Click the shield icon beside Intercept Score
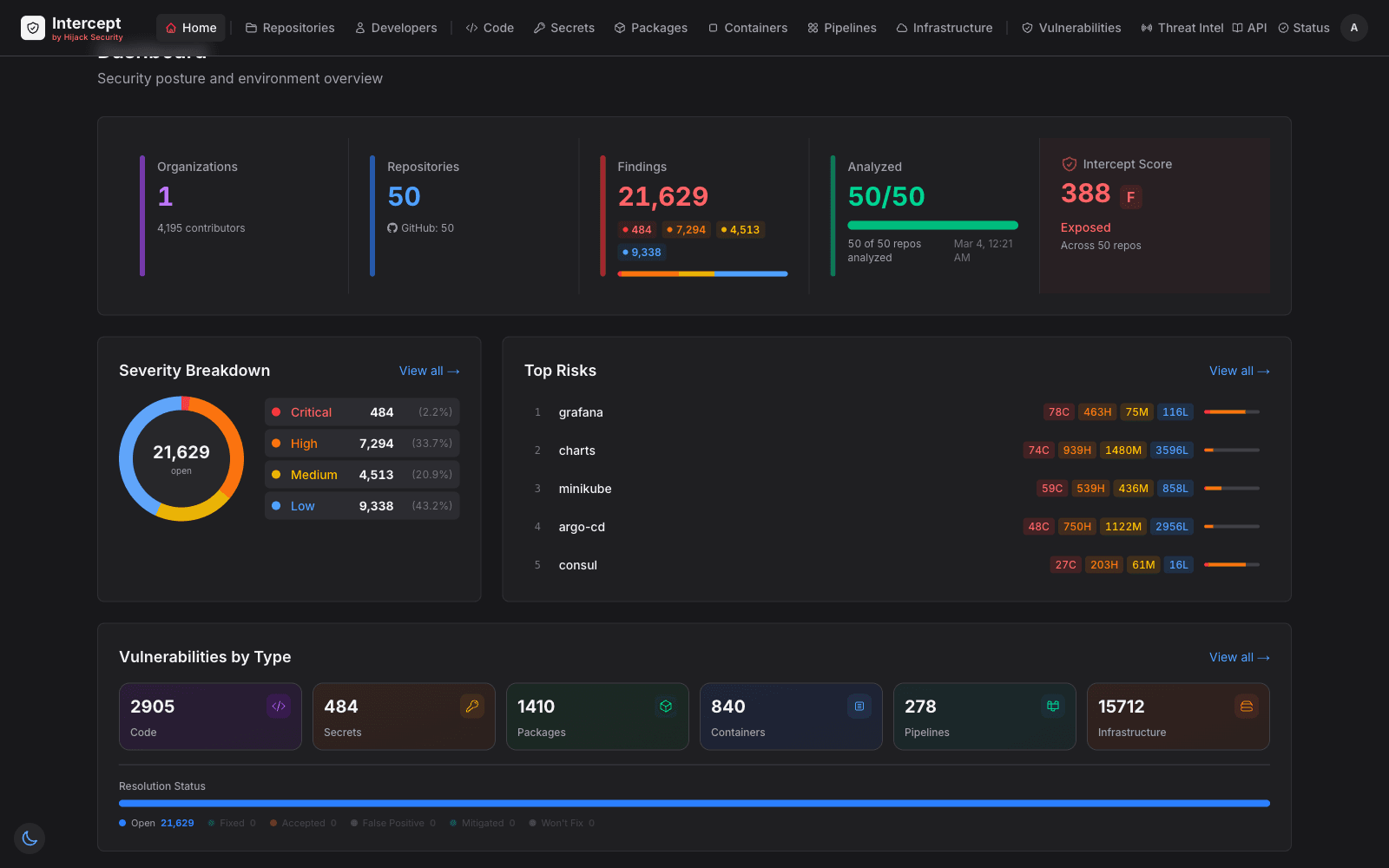This screenshot has width=1389, height=868. click(x=1069, y=163)
